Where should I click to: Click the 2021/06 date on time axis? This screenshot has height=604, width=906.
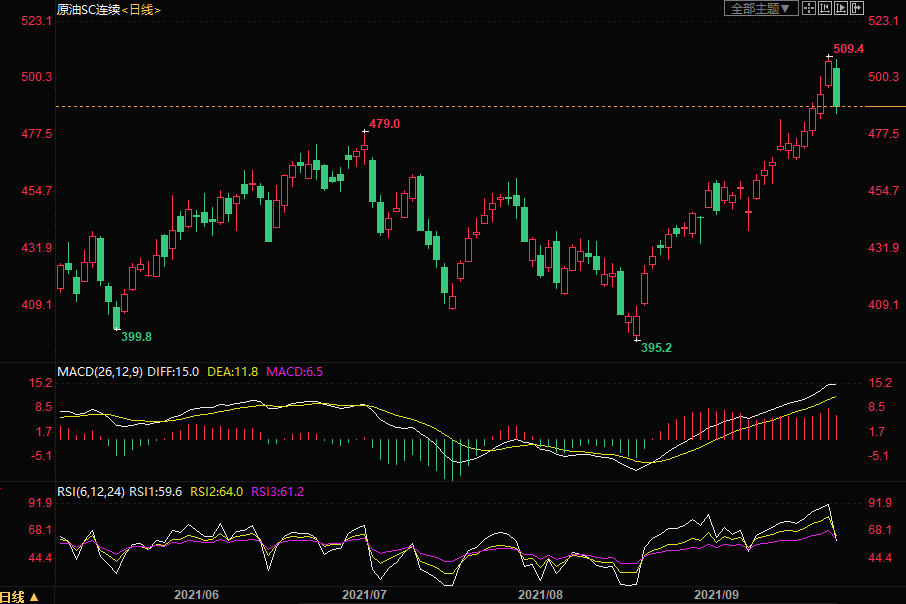tap(196, 594)
